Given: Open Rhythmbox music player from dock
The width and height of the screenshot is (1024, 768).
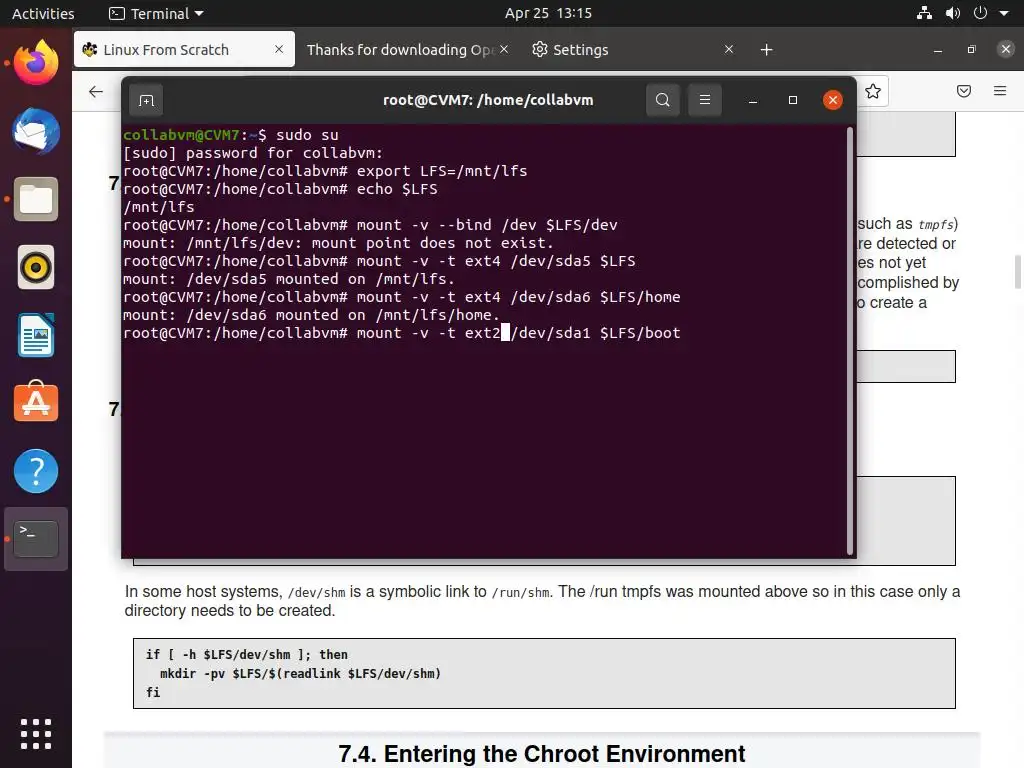Looking at the screenshot, I should 36,267.
